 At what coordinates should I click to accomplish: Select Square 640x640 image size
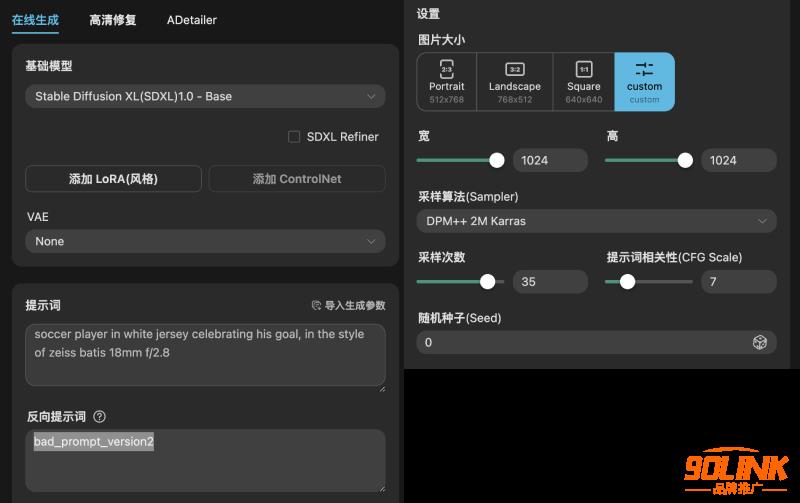coord(584,82)
